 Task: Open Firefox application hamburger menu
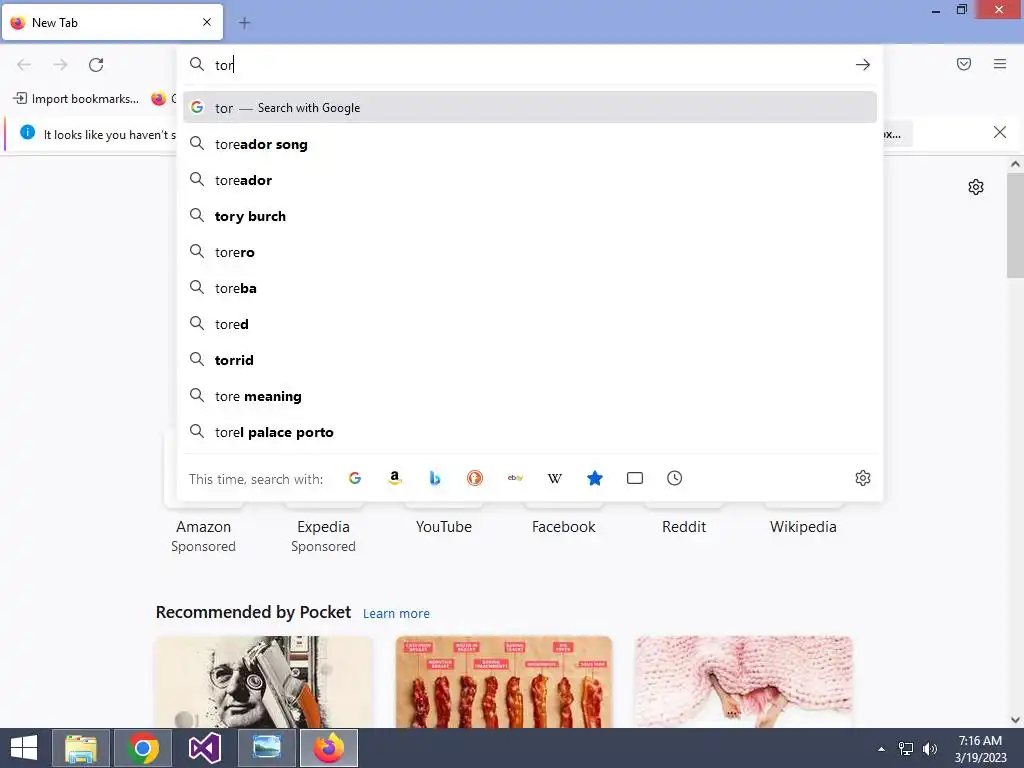click(x=1000, y=64)
